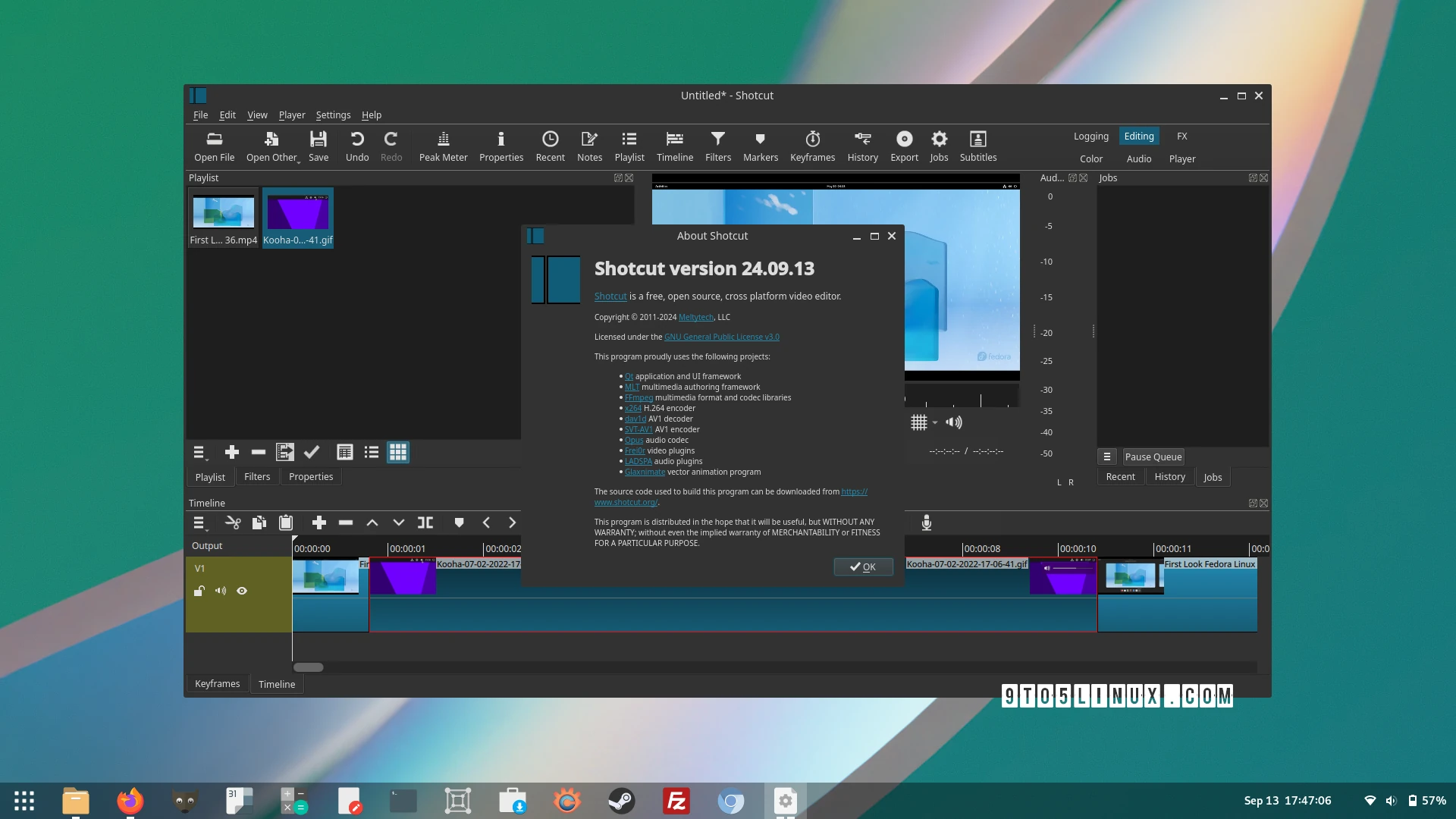Open the Markers panel
This screenshot has width=1456, height=819.
pos(760,146)
